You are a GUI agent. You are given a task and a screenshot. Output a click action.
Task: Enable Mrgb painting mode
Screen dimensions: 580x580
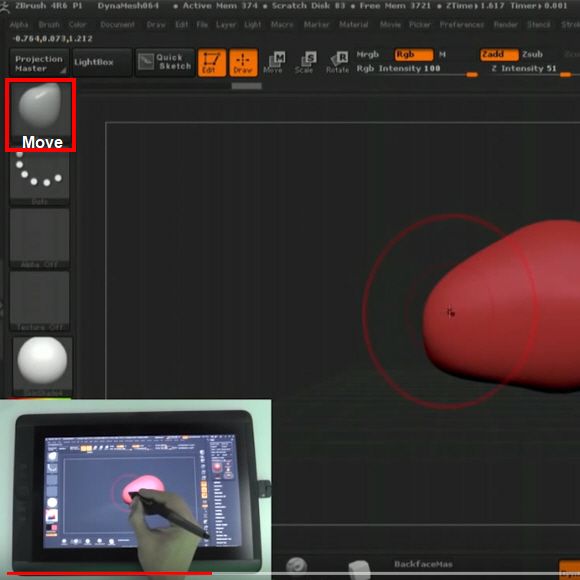(x=368, y=54)
